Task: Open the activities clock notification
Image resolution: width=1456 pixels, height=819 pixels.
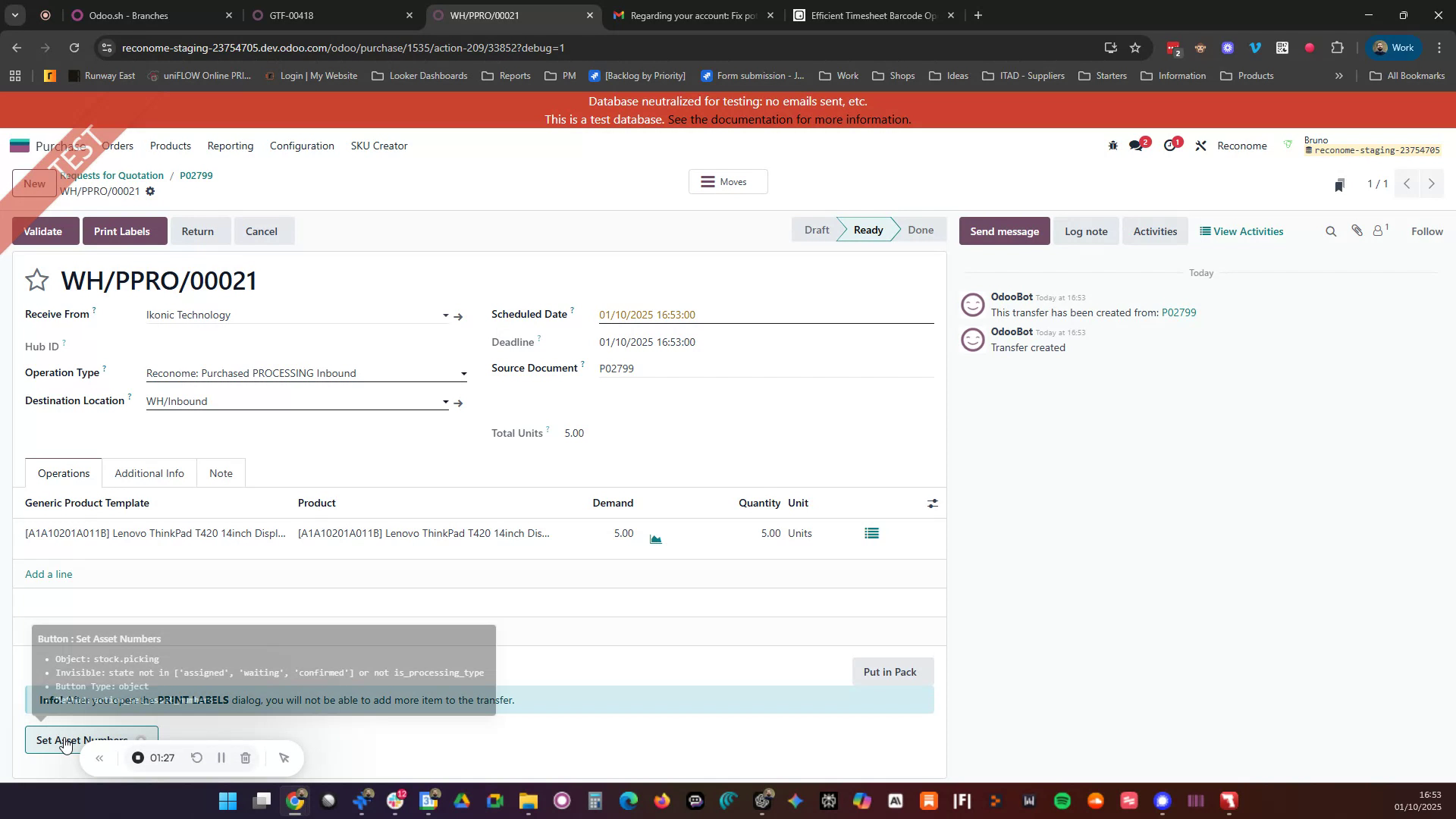Action: point(1170,145)
